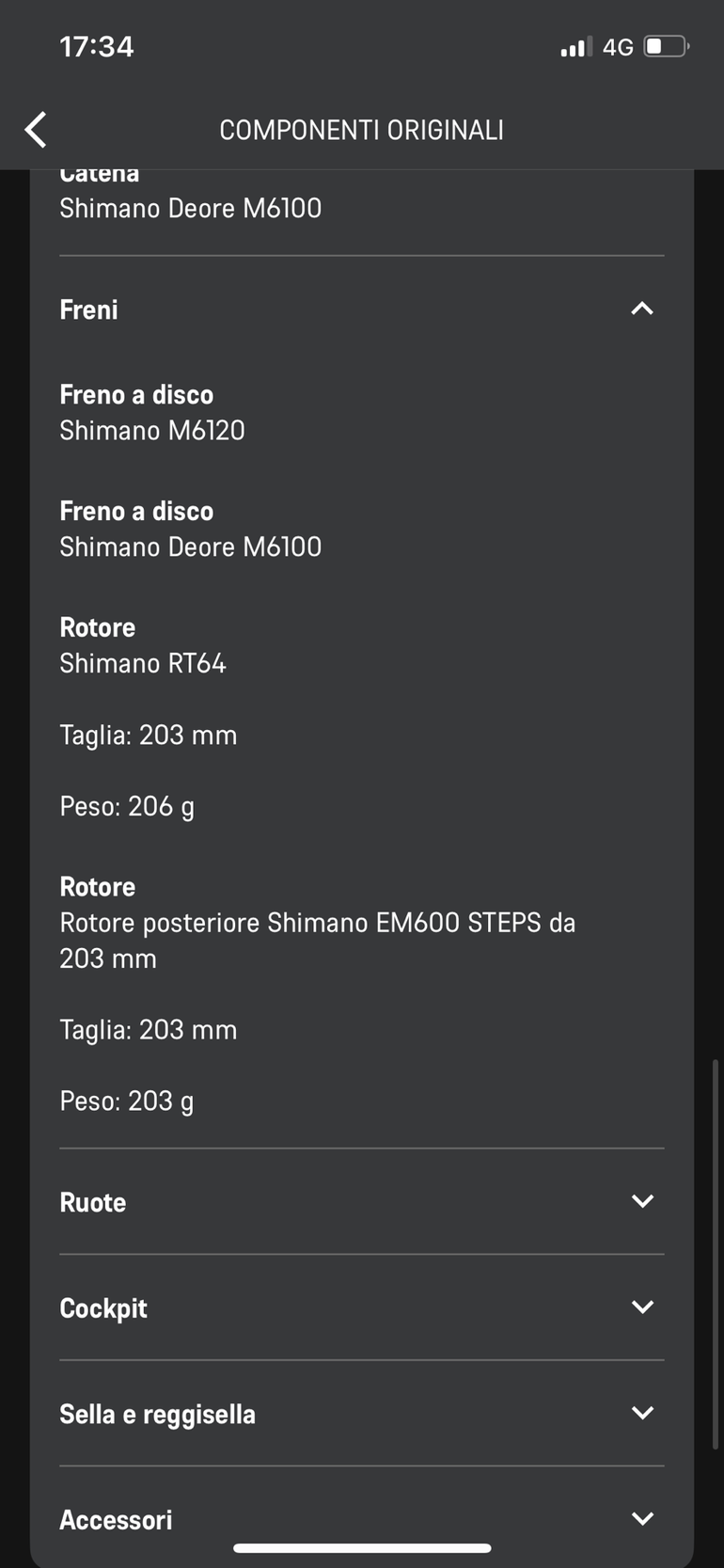The width and height of the screenshot is (724, 1568).
Task: Open the Cockpit section label
Action: click(x=103, y=1308)
